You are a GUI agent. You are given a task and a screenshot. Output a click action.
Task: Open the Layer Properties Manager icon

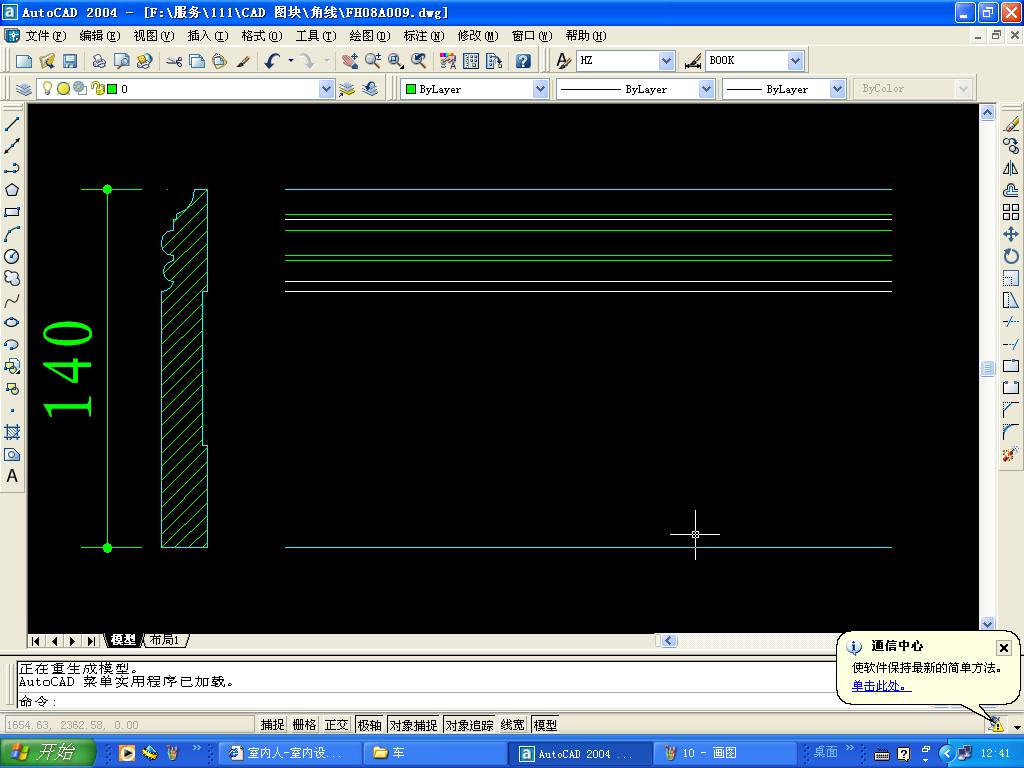click(24, 89)
